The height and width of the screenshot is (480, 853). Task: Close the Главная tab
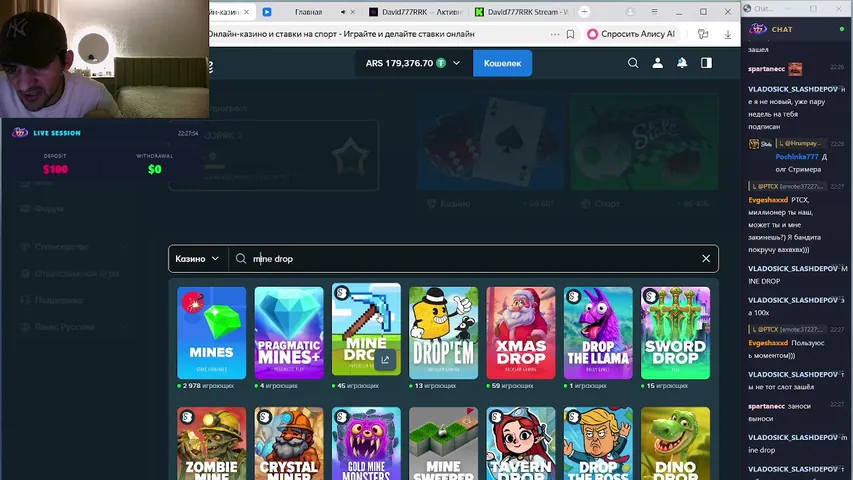click(353, 12)
